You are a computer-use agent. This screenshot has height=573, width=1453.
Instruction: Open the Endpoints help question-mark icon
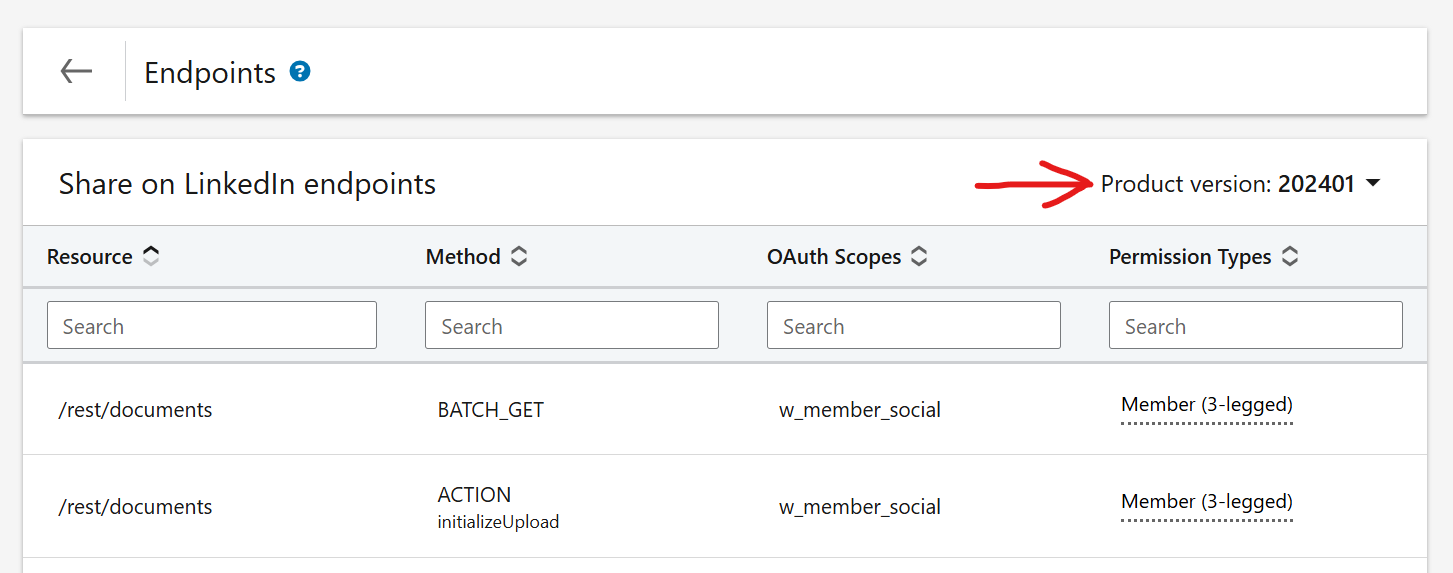[300, 72]
